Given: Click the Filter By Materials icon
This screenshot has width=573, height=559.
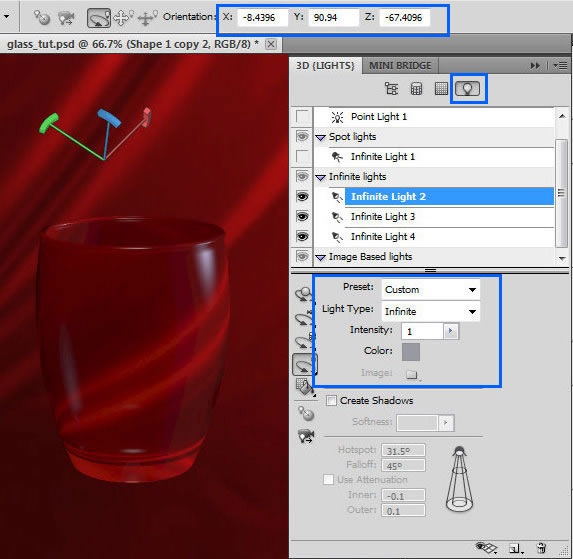Looking at the screenshot, I should point(441,88).
